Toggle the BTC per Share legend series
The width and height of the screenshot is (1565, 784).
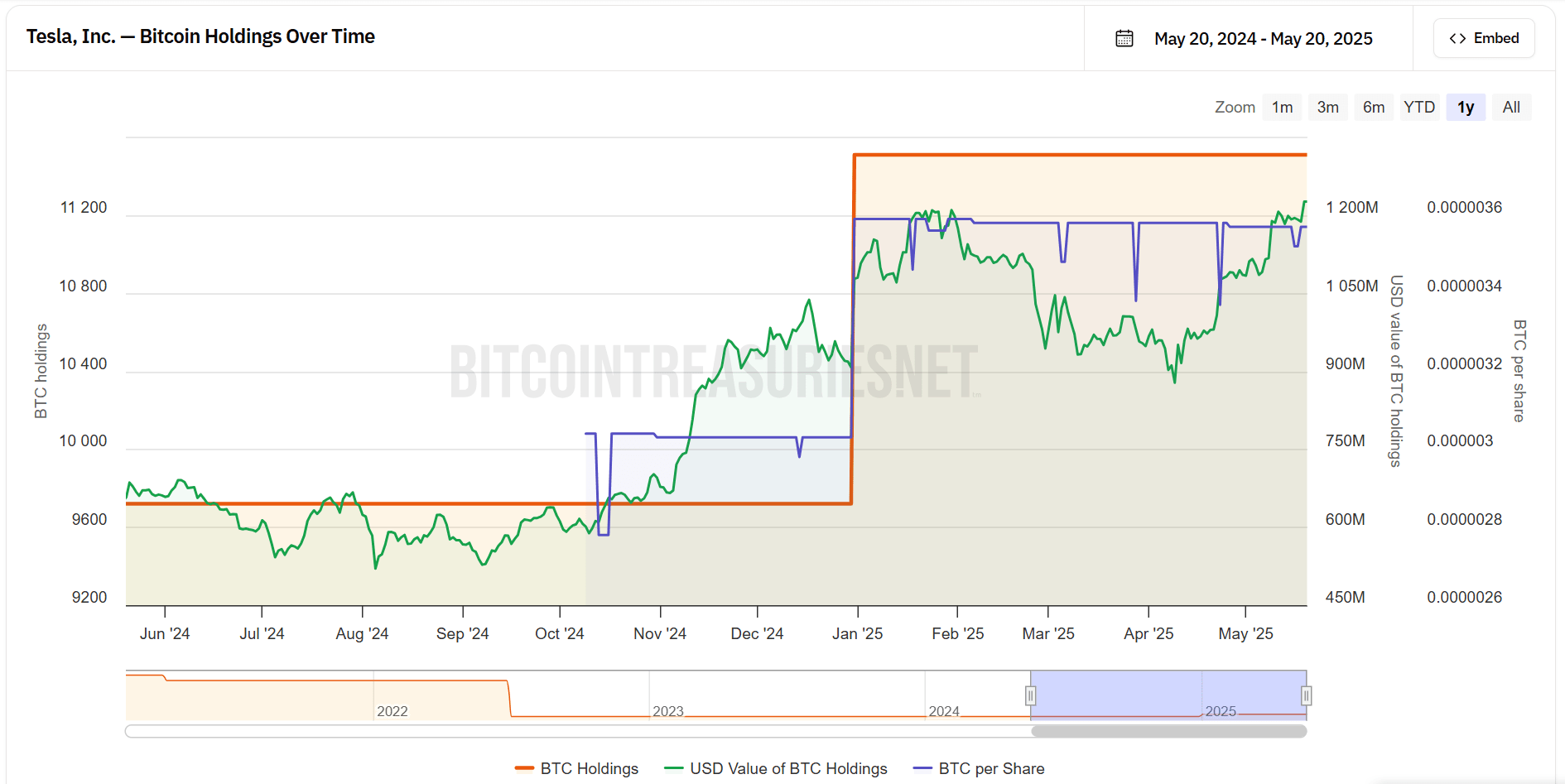click(979, 768)
